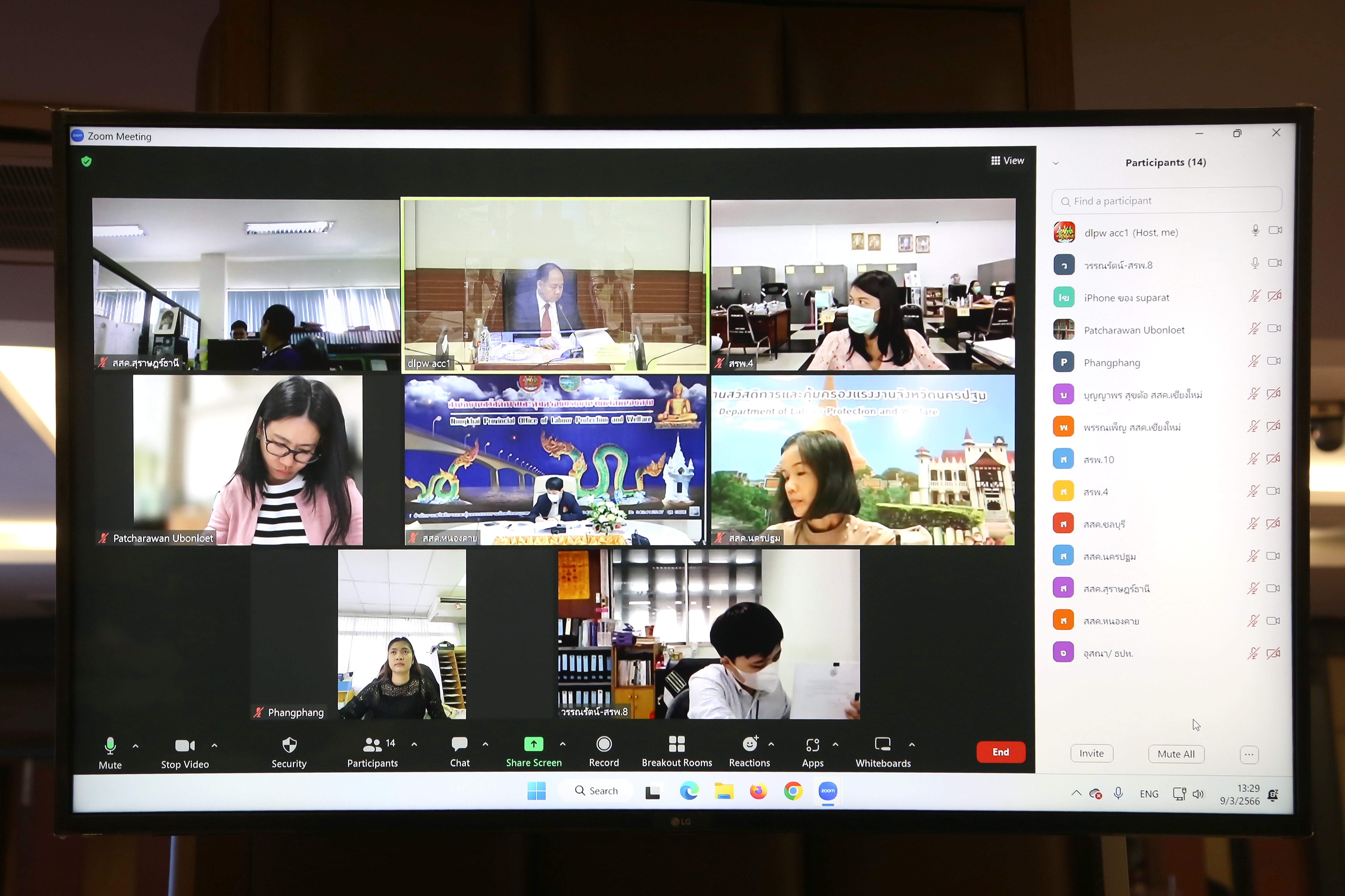This screenshot has width=1345, height=896.
Task: Expand video options arrow beside Stop Video
Action: (x=214, y=746)
